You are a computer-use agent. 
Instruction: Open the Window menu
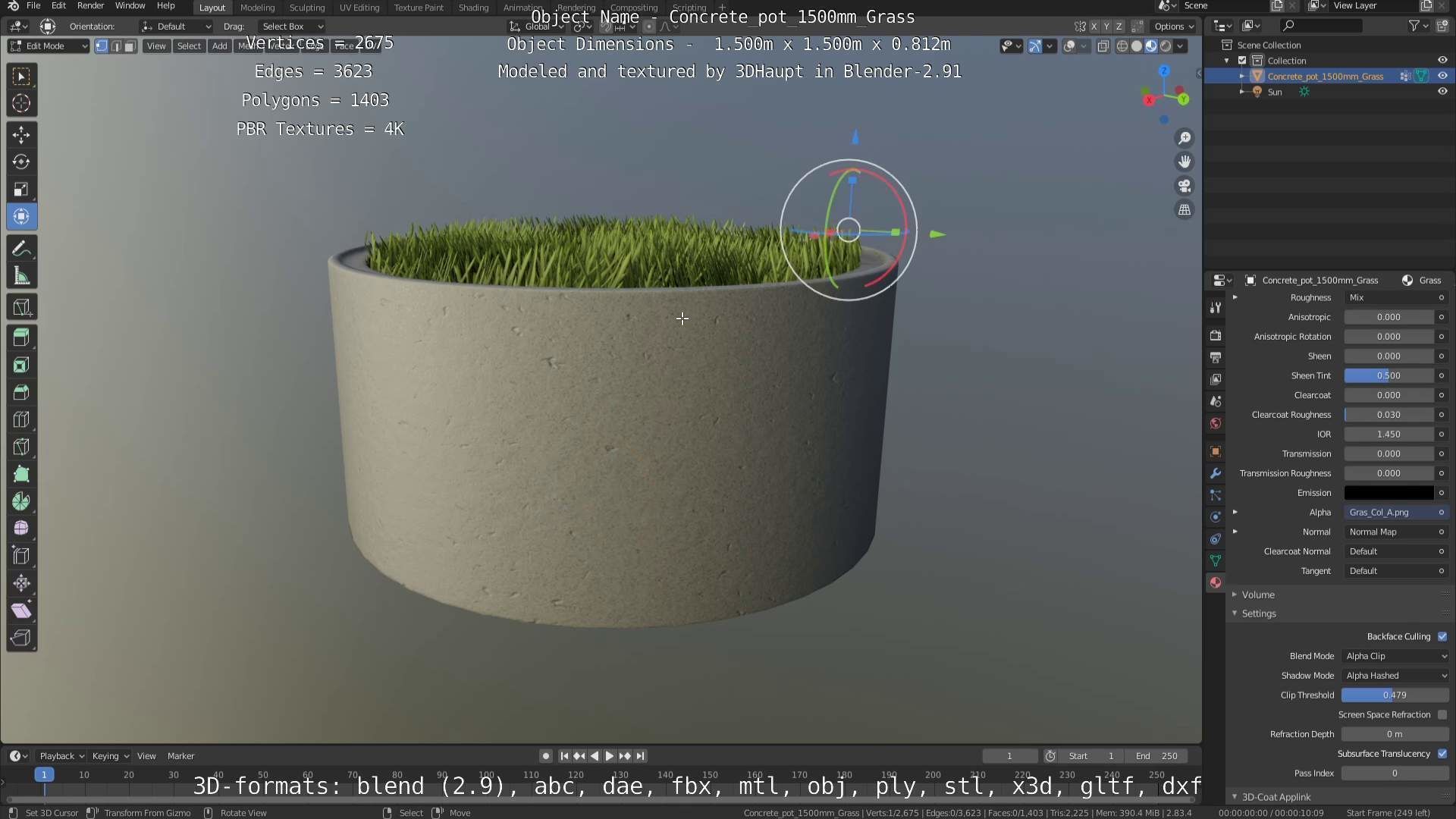click(130, 6)
